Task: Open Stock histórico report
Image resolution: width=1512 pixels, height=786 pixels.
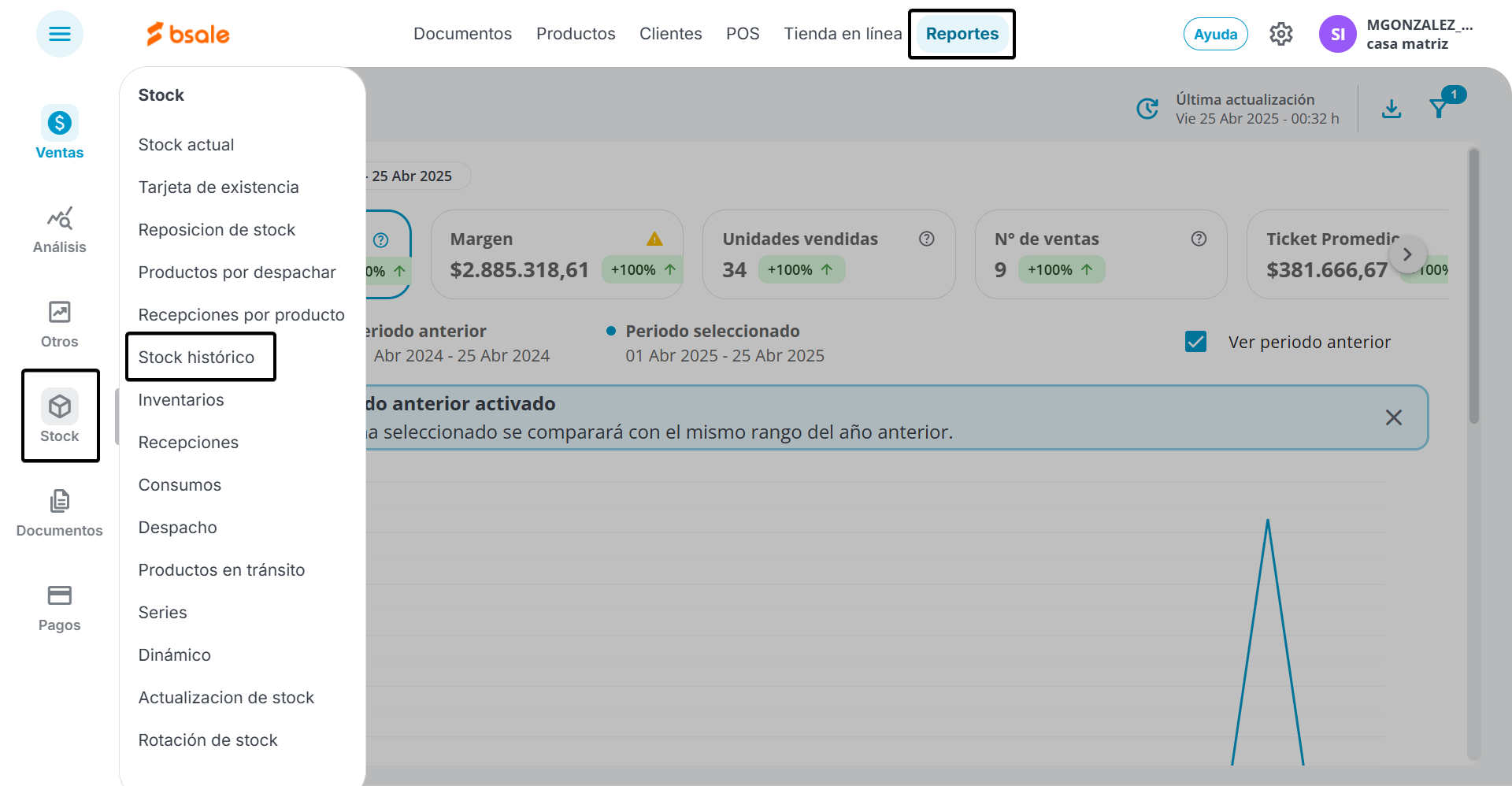Action: 196,358
